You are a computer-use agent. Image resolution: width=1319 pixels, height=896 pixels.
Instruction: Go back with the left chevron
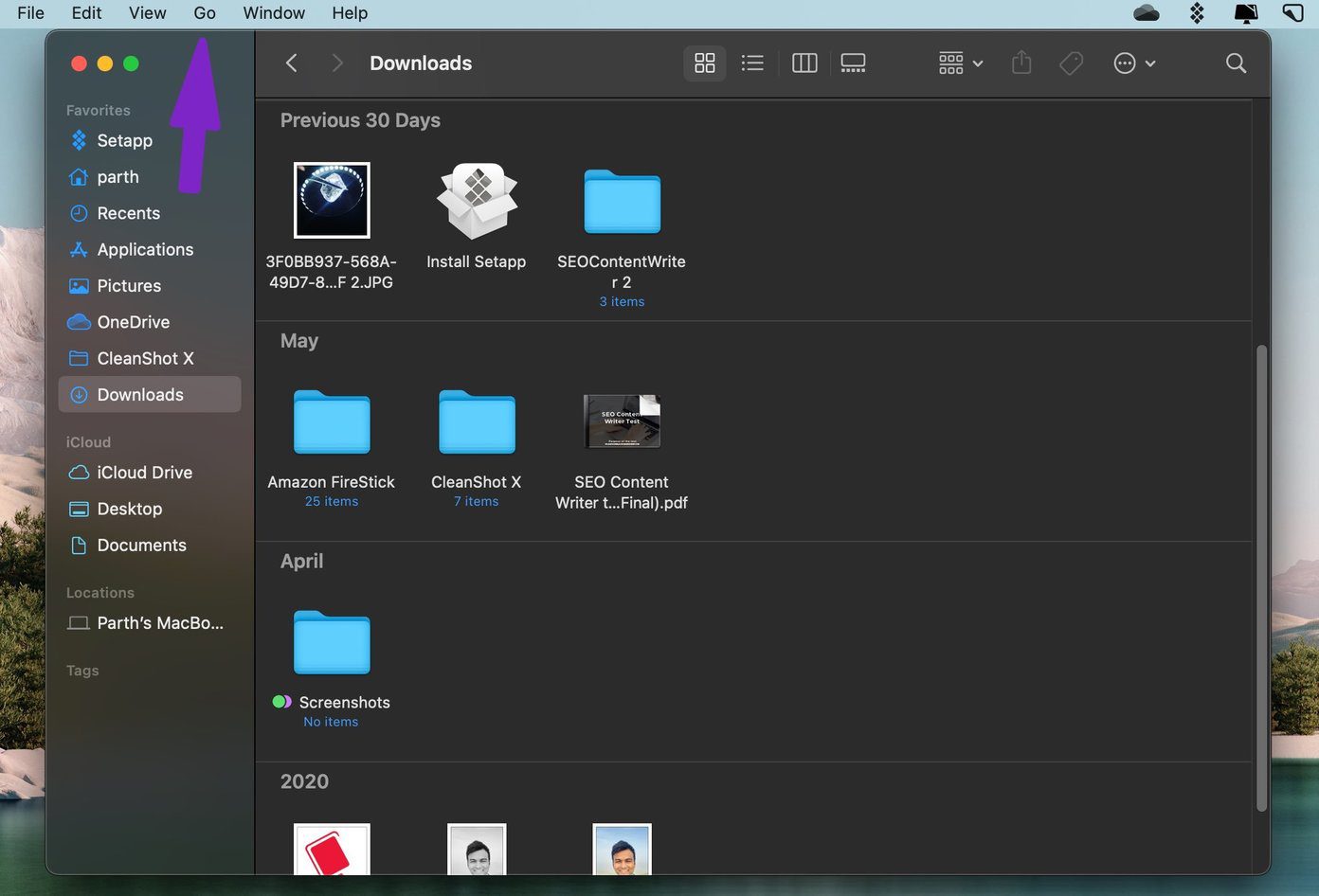[292, 63]
